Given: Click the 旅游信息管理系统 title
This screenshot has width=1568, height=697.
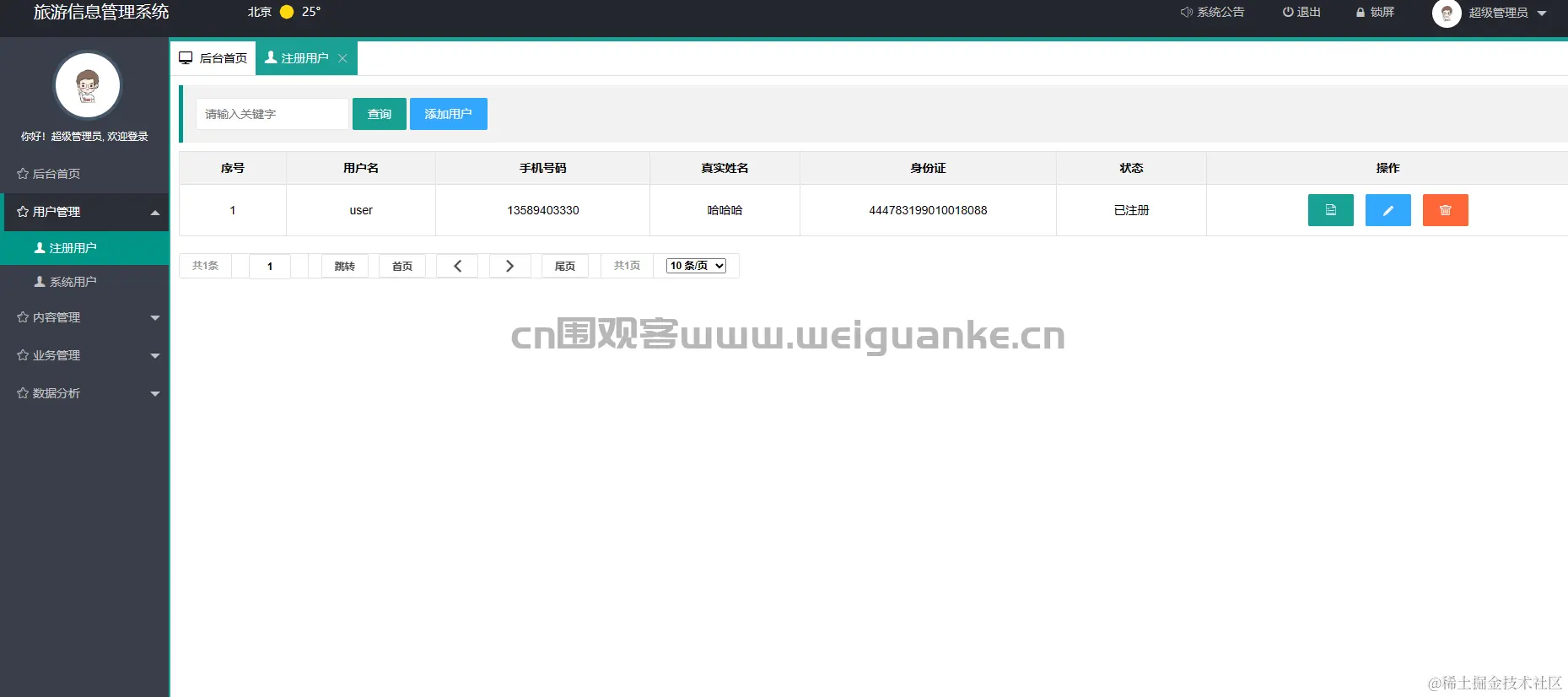Looking at the screenshot, I should coord(101,12).
